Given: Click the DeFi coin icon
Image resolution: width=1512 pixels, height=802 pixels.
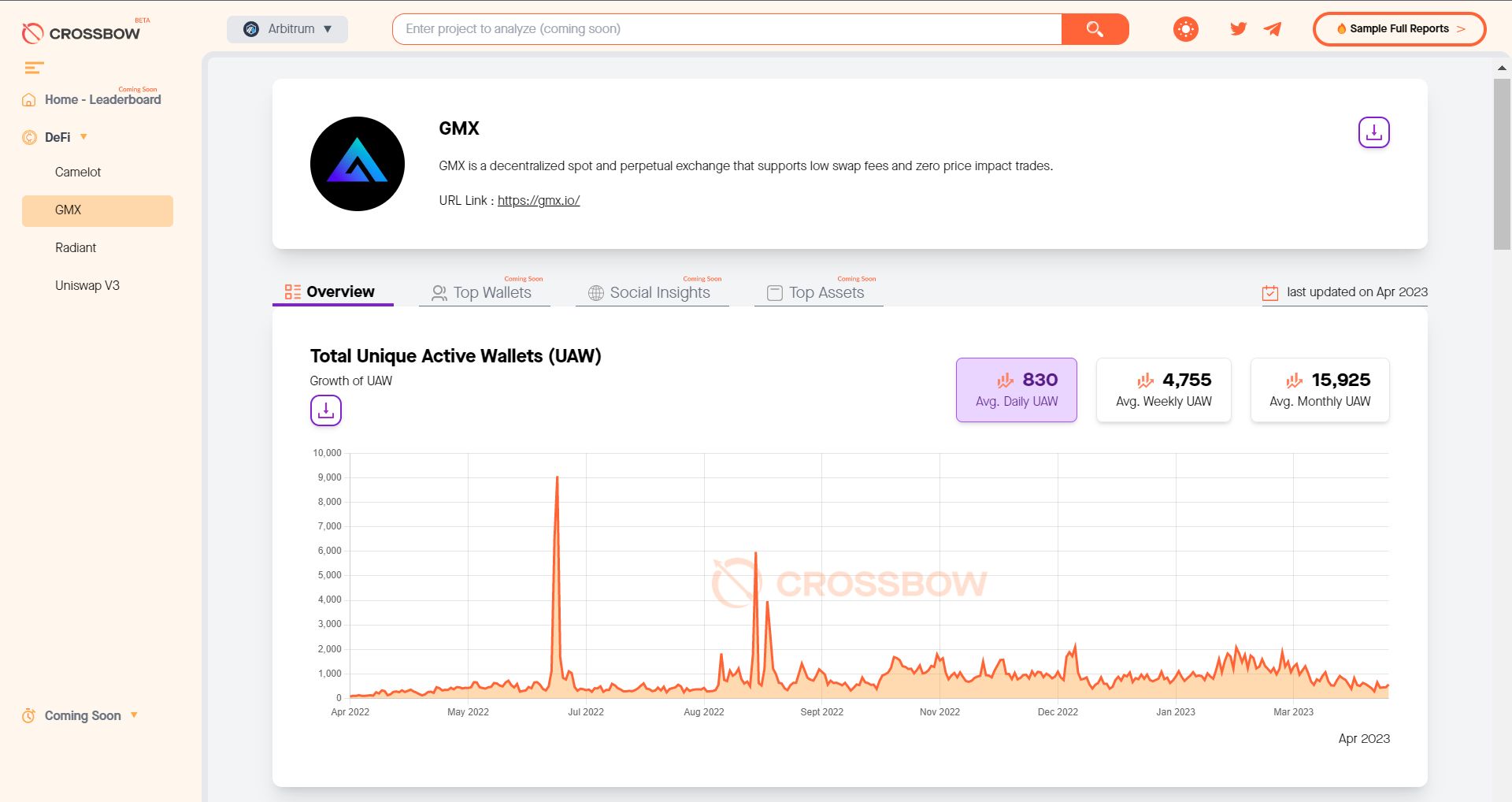Looking at the screenshot, I should pyautogui.click(x=29, y=137).
